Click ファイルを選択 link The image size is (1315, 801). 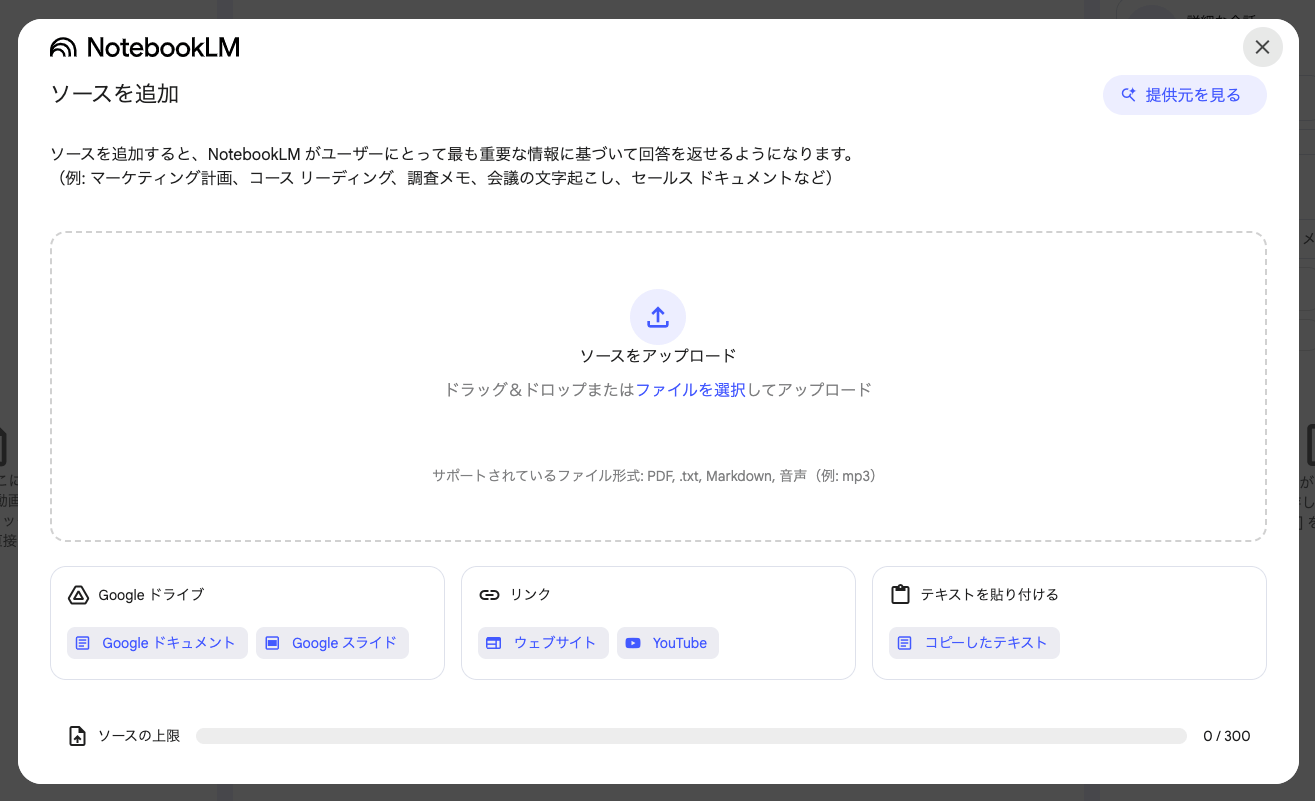(x=690, y=390)
